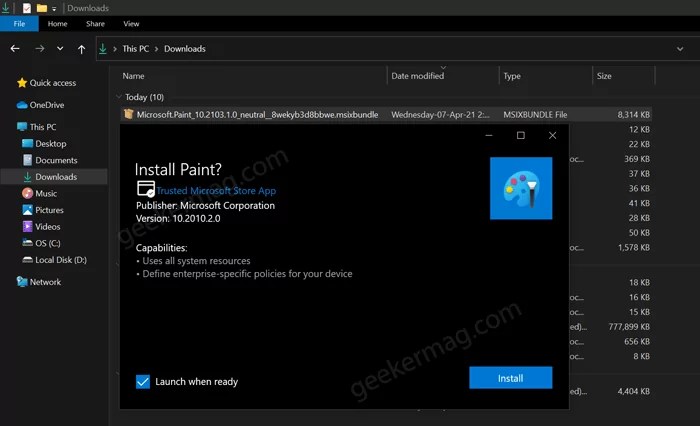The image size is (700, 426).
Task: Open quick access toolbar customize dropdown
Action: tap(54, 8)
